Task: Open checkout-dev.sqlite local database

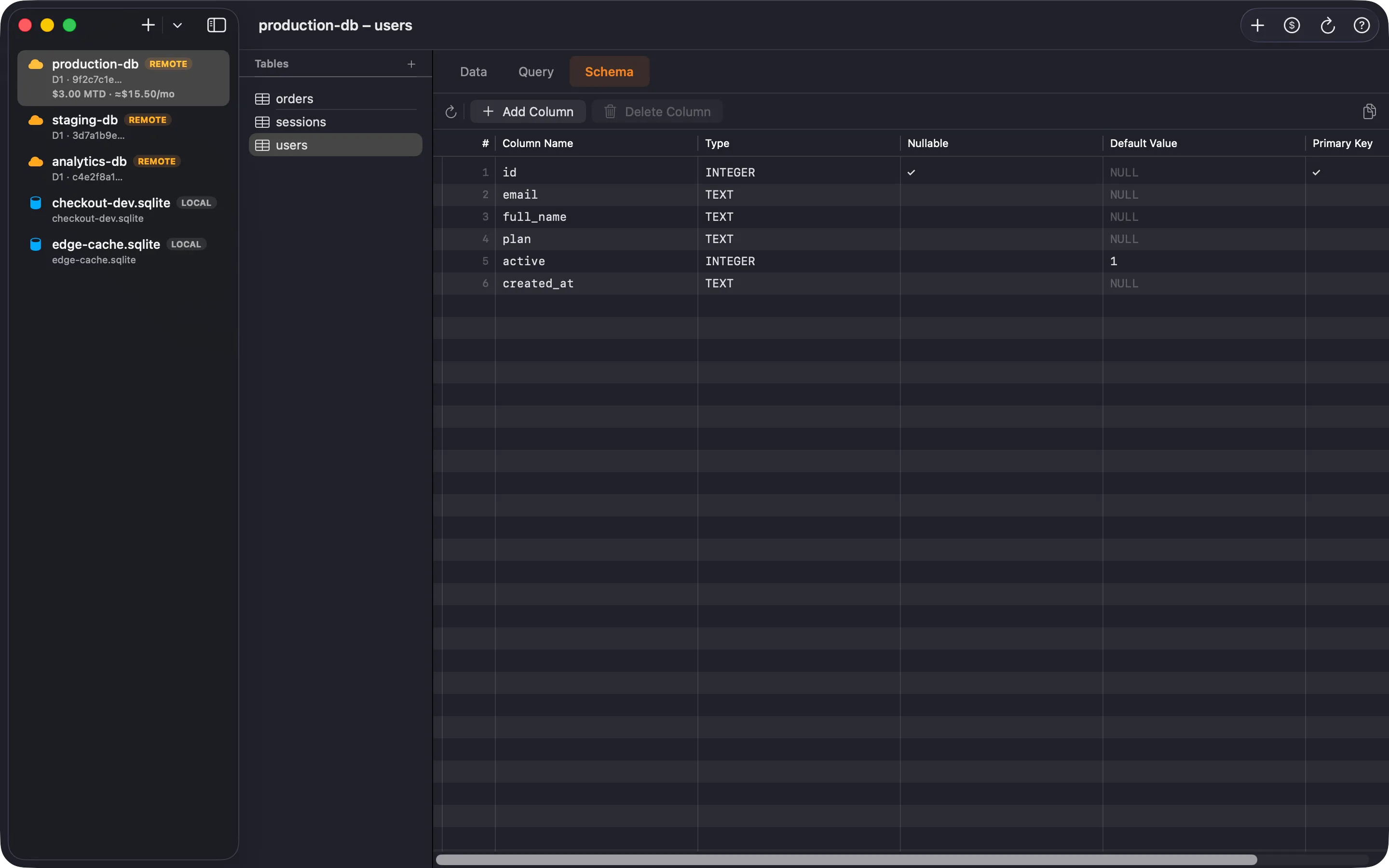Action: tap(123, 210)
